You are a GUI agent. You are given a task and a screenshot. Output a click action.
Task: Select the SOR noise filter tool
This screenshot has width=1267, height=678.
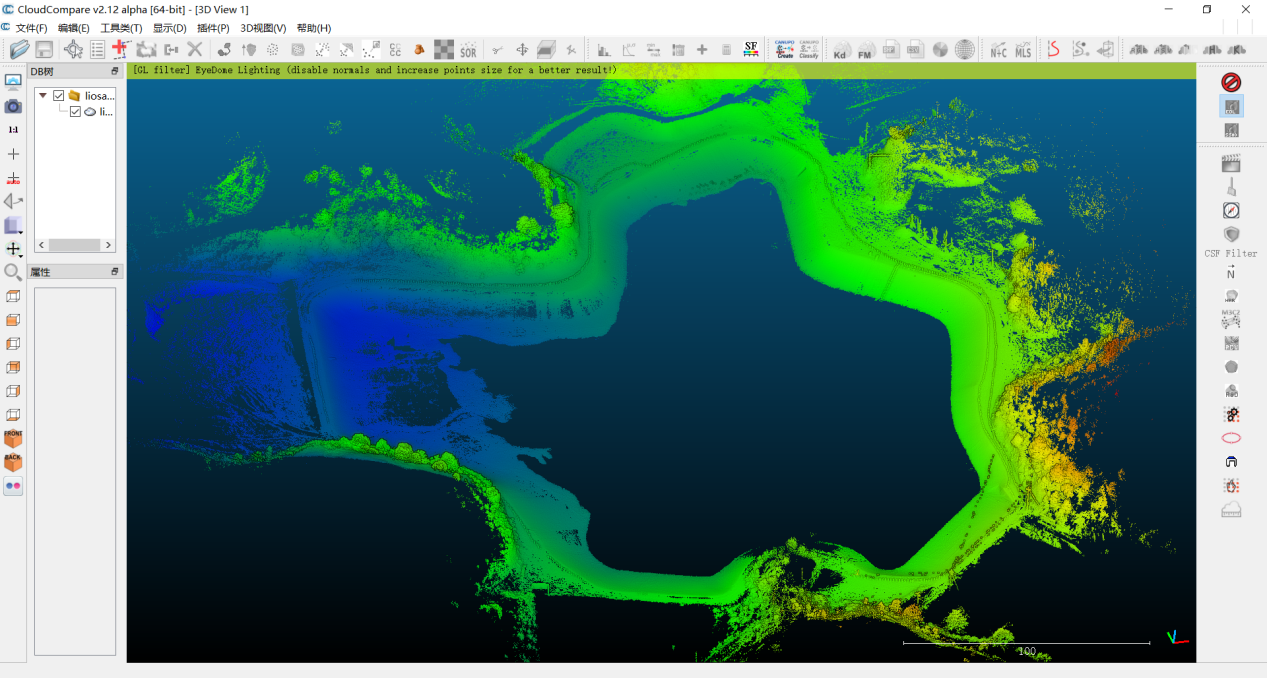(468, 50)
